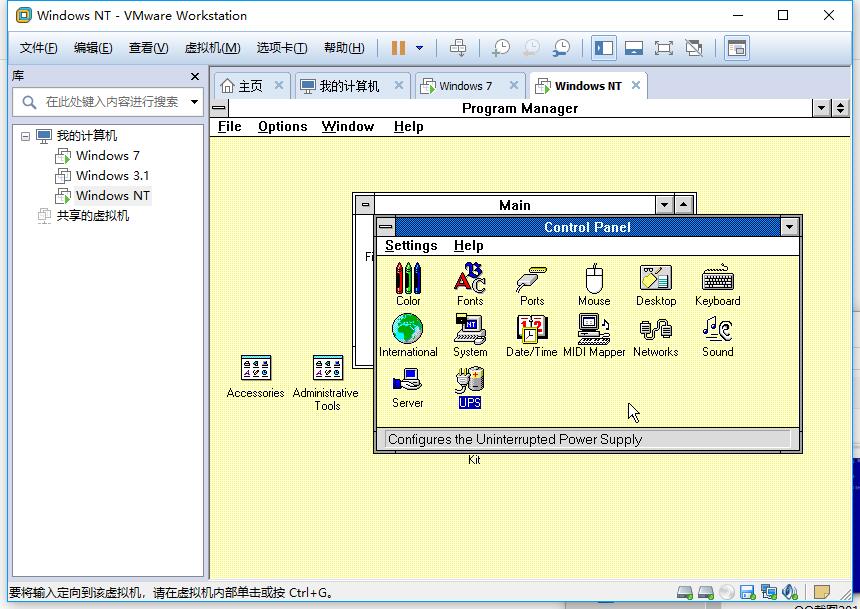Open the 文件(F) menu in VMware
Image resolution: width=860 pixels, height=609 pixels.
tap(38, 48)
